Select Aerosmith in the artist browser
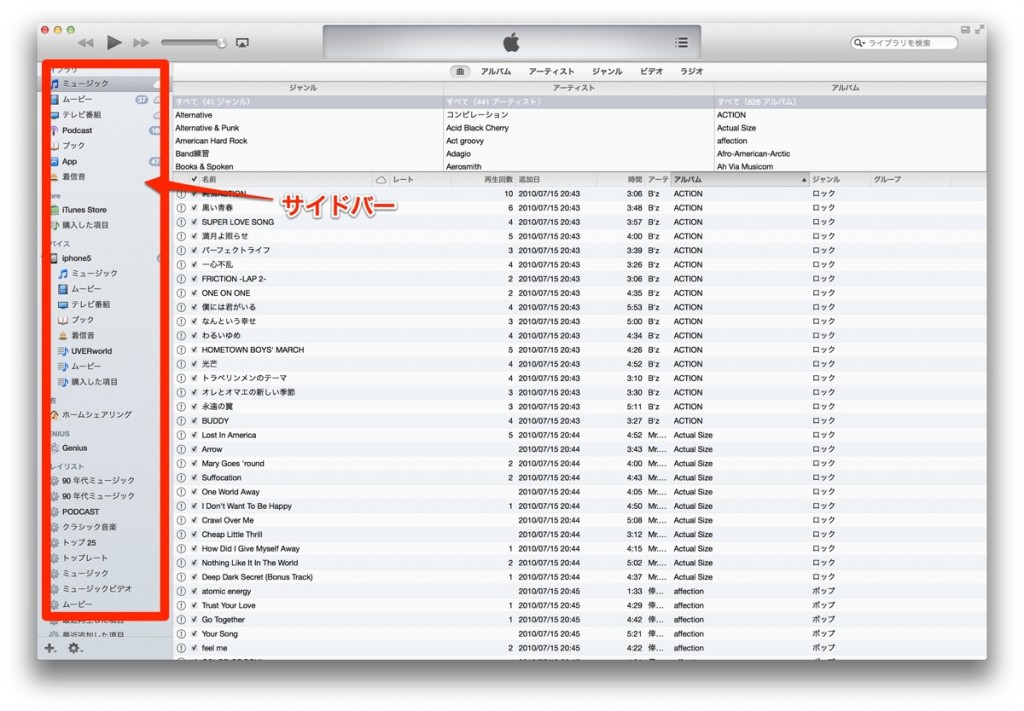This screenshot has width=1024, height=711. coord(464,167)
